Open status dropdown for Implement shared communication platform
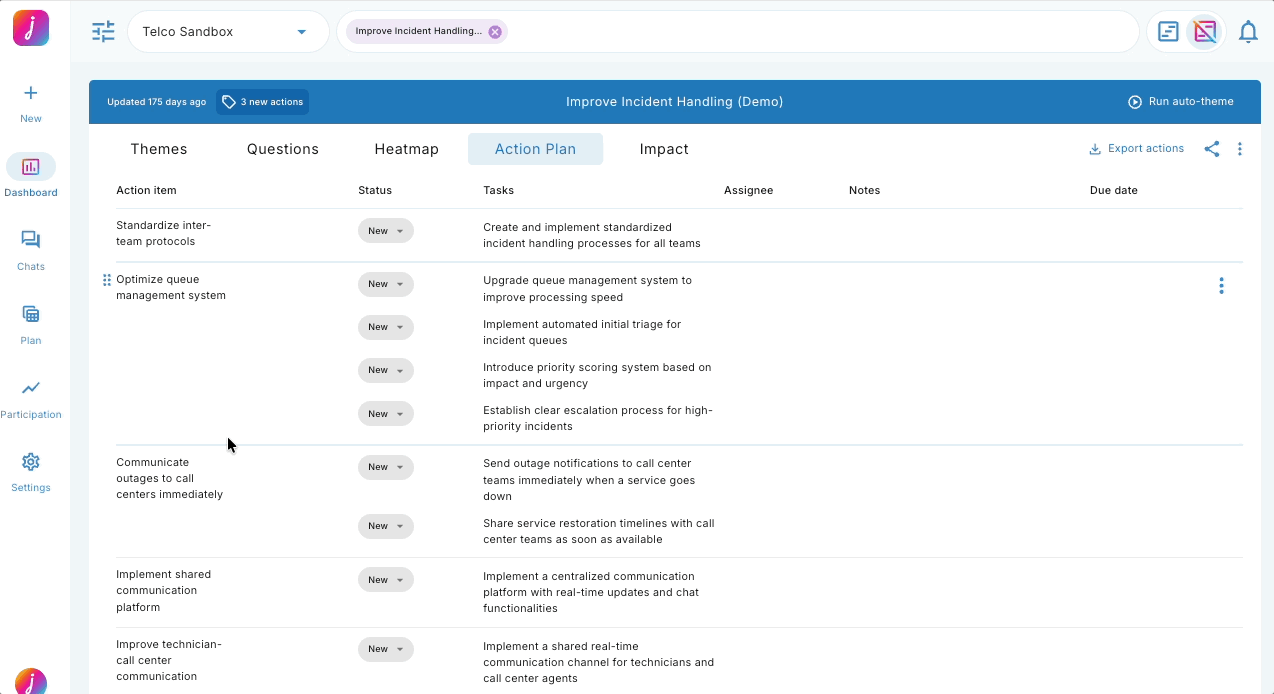 pyautogui.click(x=385, y=580)
